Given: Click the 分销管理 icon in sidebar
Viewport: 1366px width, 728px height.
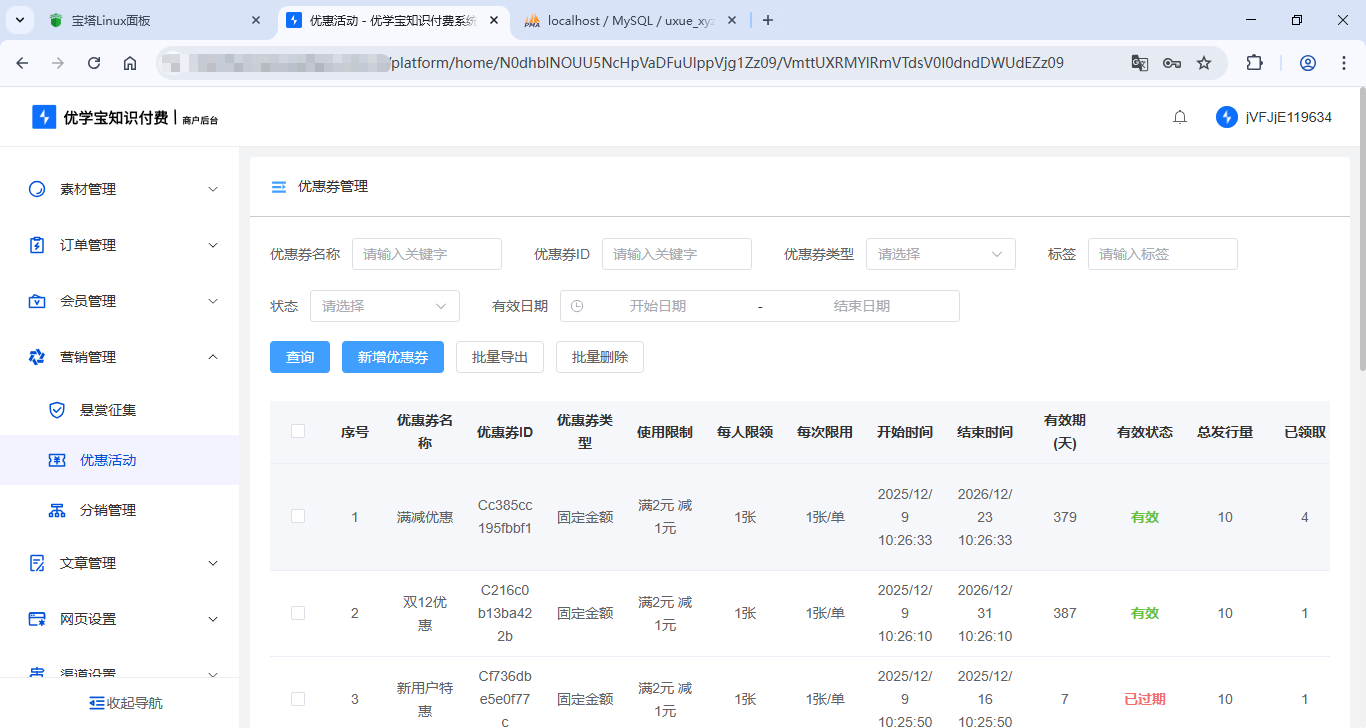Looking at the screenshot, I should click(57, 510).
